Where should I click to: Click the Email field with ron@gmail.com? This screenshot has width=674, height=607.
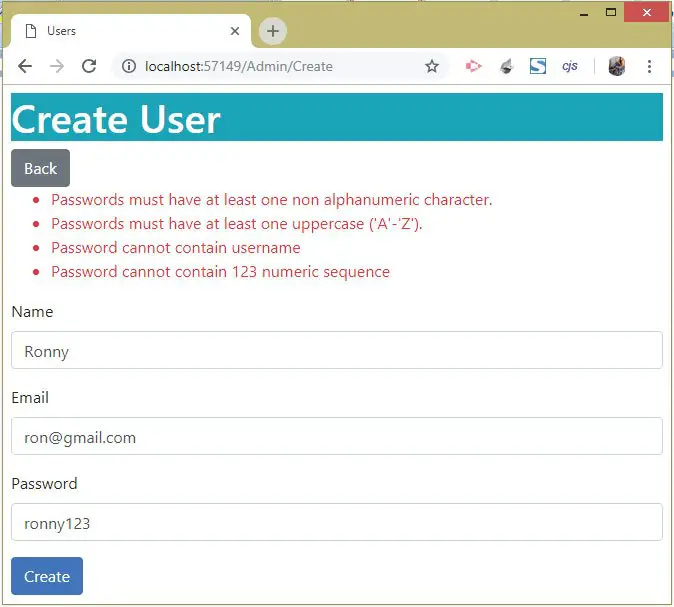[336, 437]
